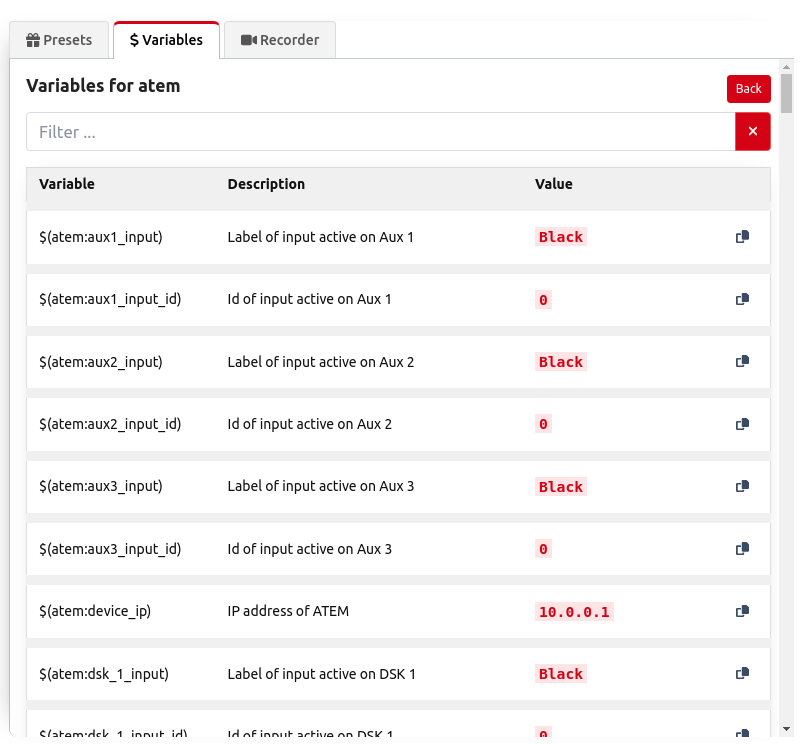Click the scrollbar up arrow
The image size is (804, 744).
(787, 66)
